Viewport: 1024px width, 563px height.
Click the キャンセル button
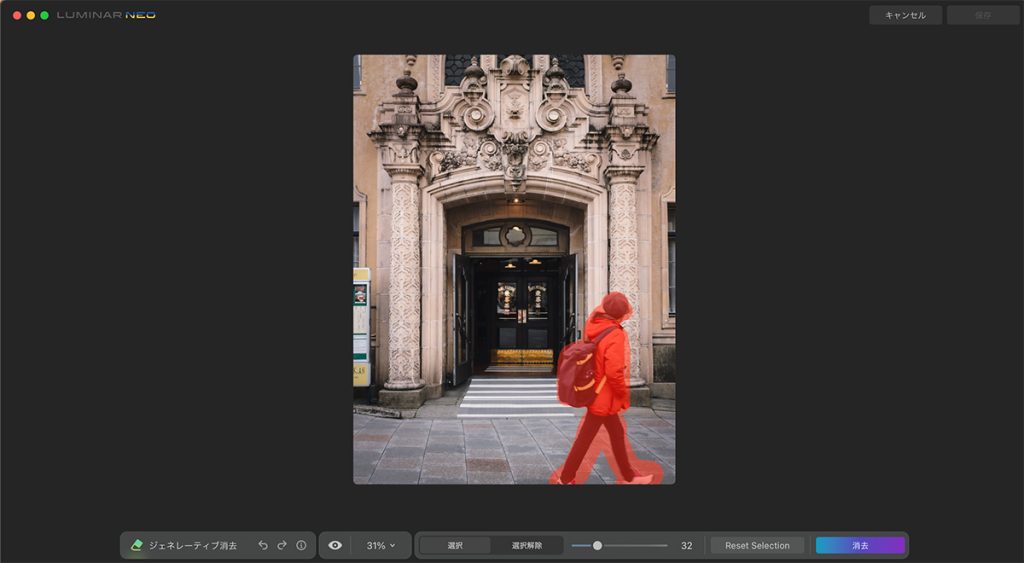905,15
